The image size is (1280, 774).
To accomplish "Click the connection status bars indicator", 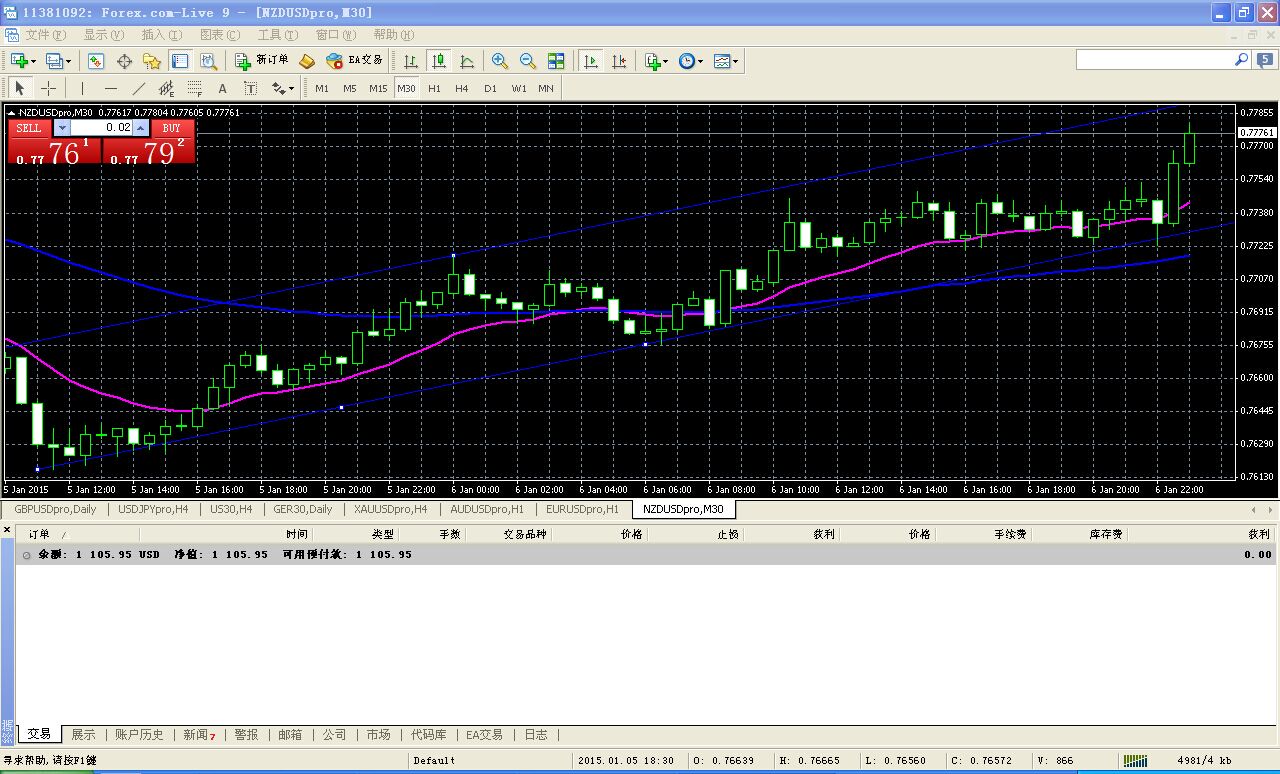I will (x=1135, y=760).
